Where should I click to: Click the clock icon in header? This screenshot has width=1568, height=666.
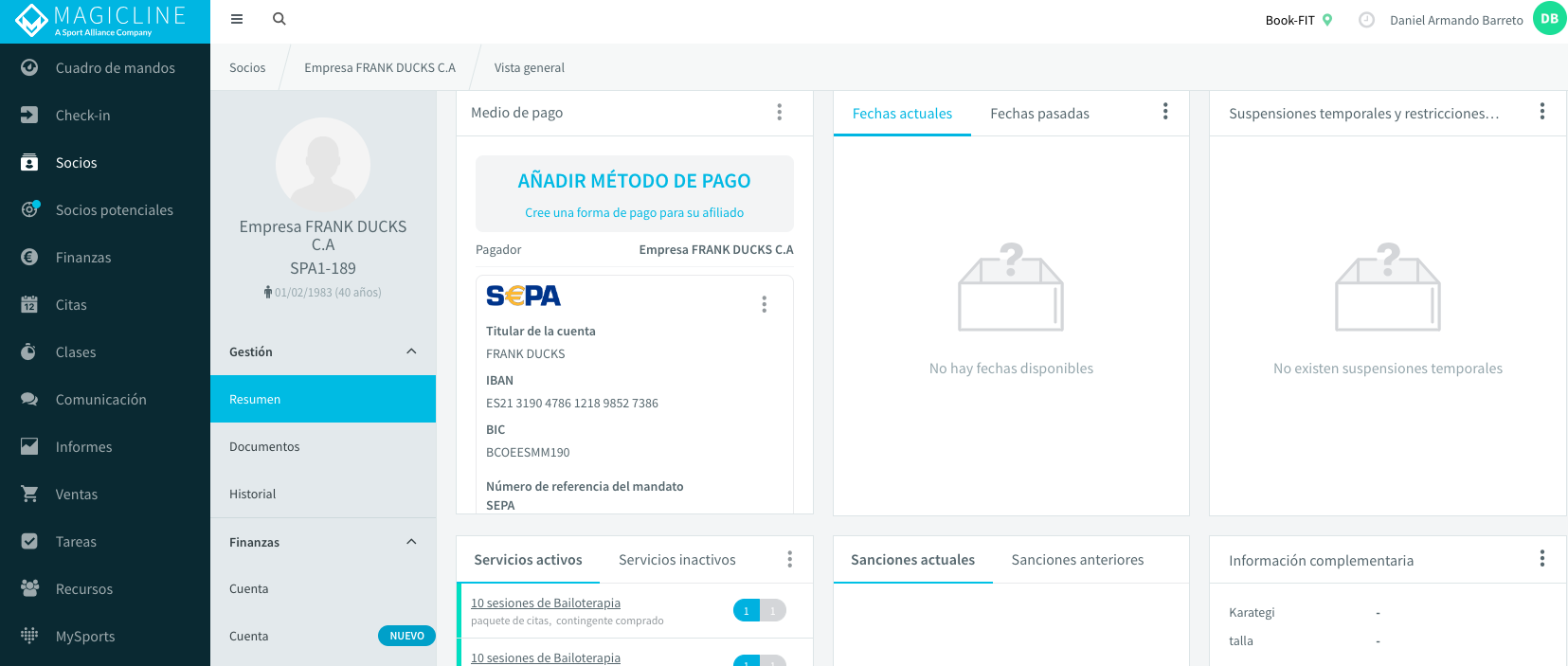1366,20
